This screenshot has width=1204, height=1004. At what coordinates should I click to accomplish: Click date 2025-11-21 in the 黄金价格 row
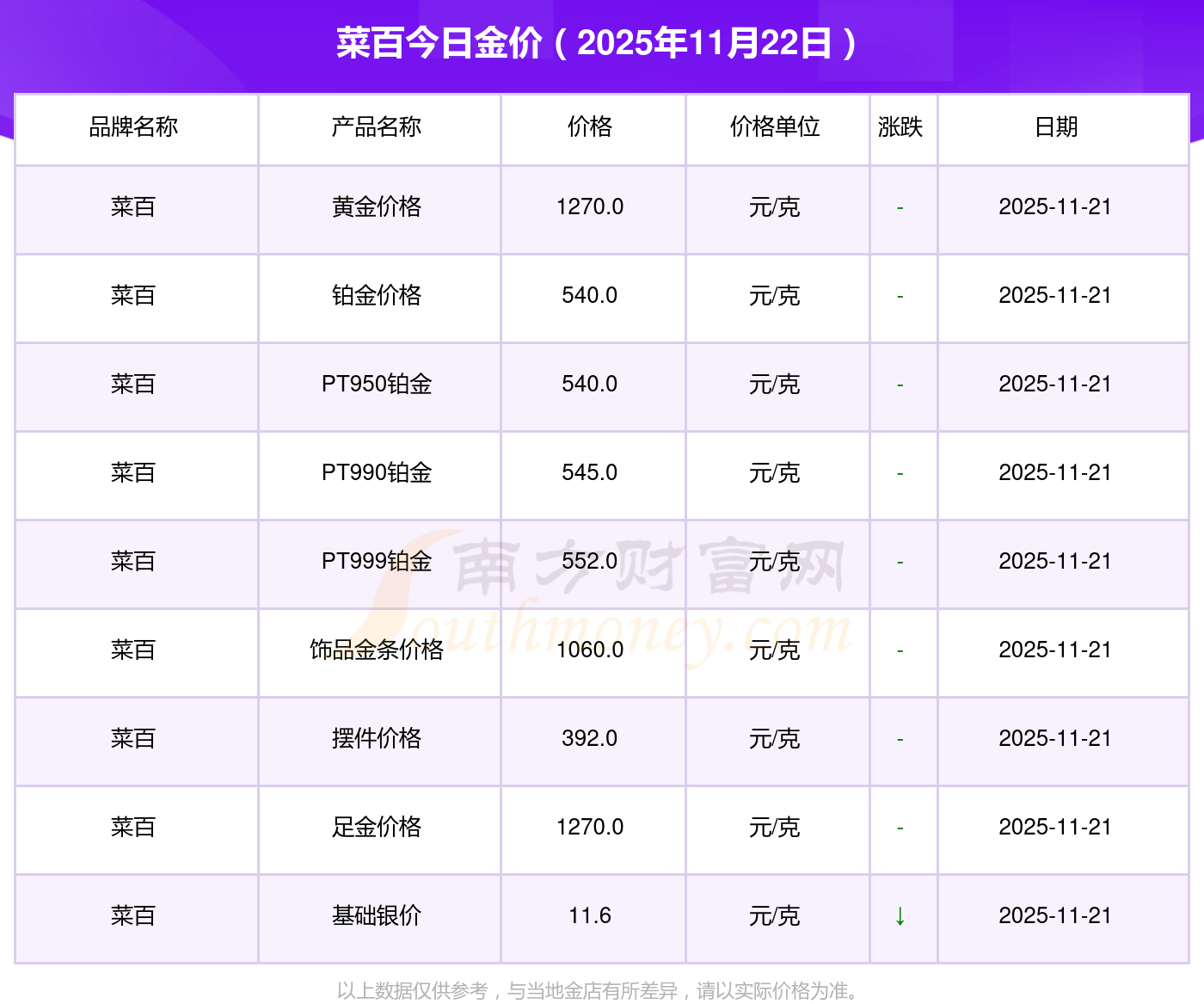click(x=1055, y=207)
